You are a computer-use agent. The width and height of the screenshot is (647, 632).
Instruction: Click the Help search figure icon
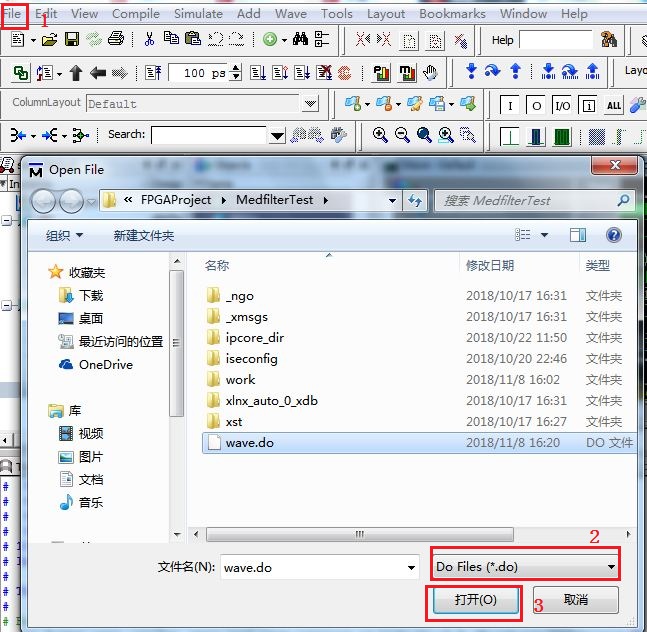tap(609, 40)
